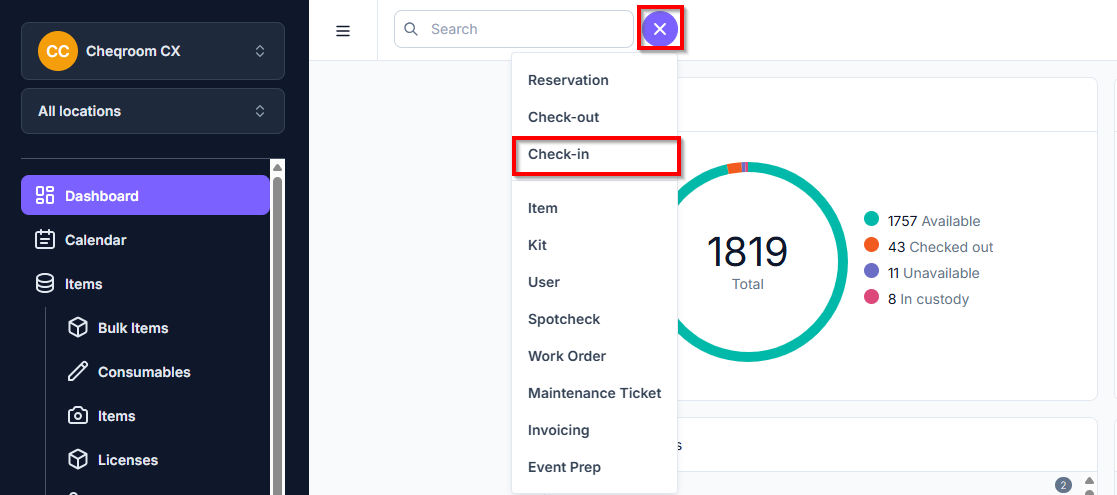Click the Items database stack icon

click(45, 283)
